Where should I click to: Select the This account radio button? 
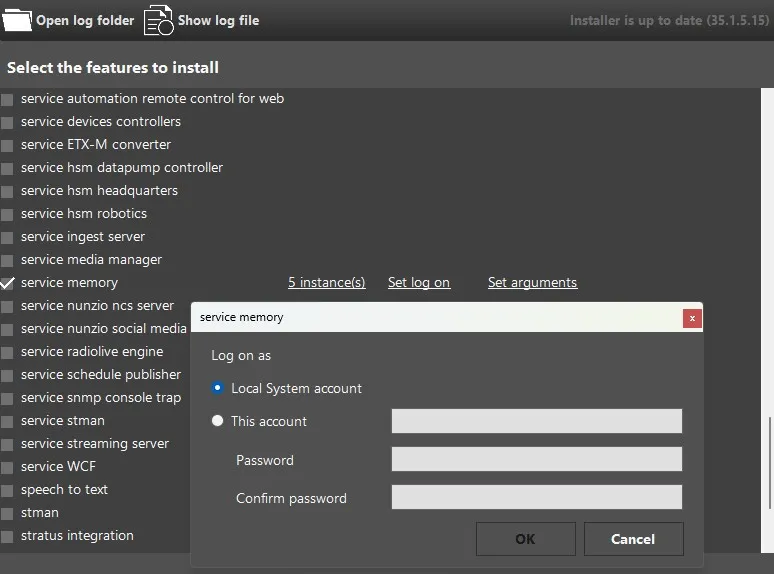218,421
